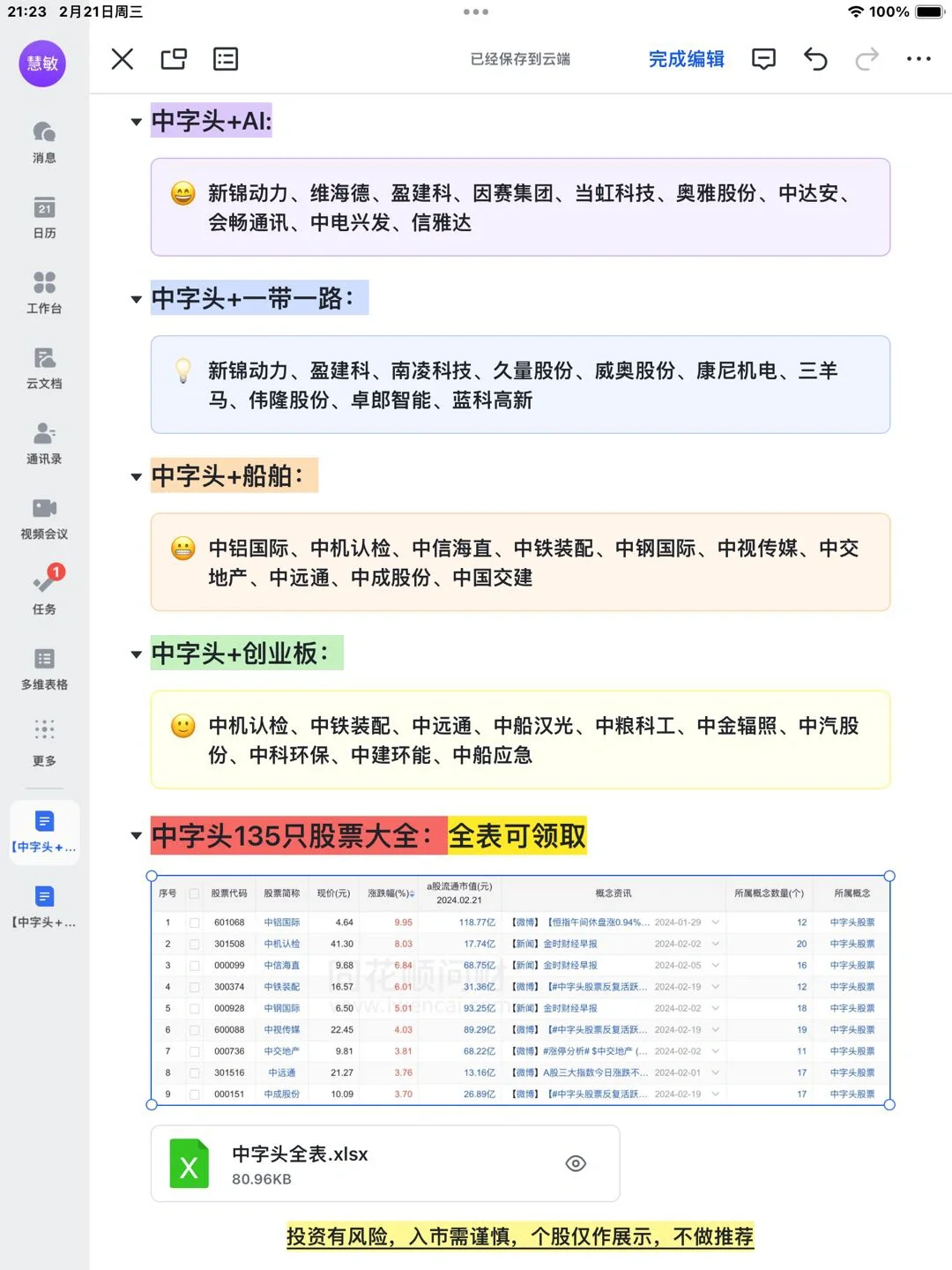Expand news dropdown in 中信海直 row
The image size is (952, 1270).
point(715,966)
